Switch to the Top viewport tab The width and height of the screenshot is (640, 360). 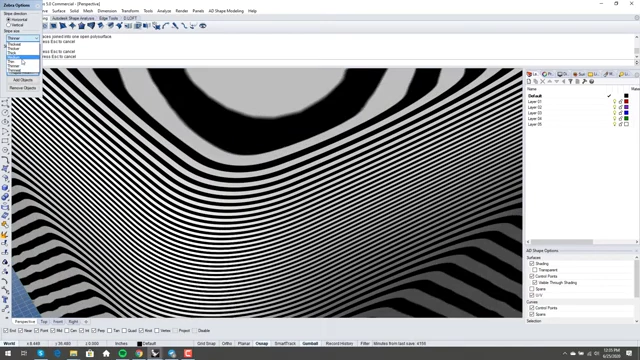click(44, 322)
